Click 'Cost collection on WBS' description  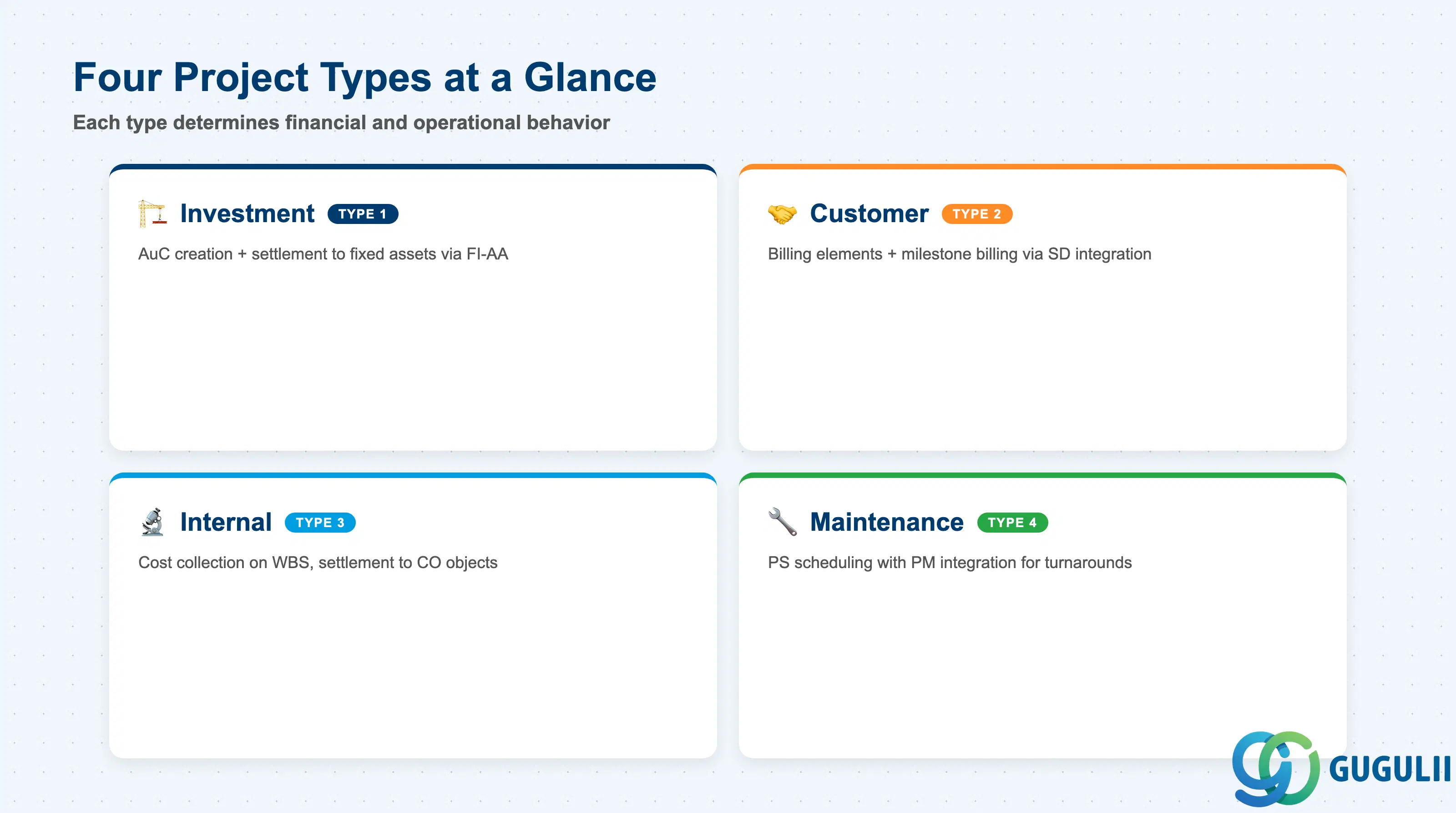(318, 563)
